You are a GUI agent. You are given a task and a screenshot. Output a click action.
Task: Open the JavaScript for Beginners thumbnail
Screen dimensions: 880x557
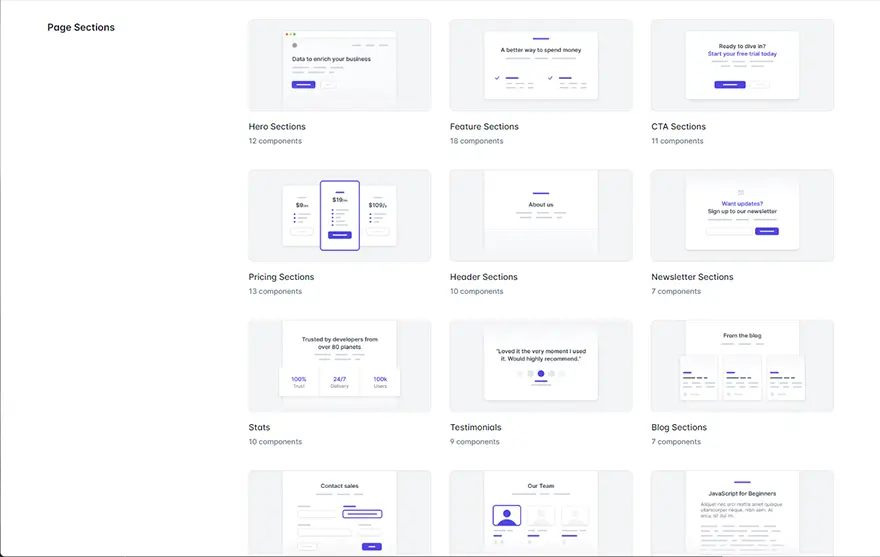pyautogui.click(x=742, y=512)
